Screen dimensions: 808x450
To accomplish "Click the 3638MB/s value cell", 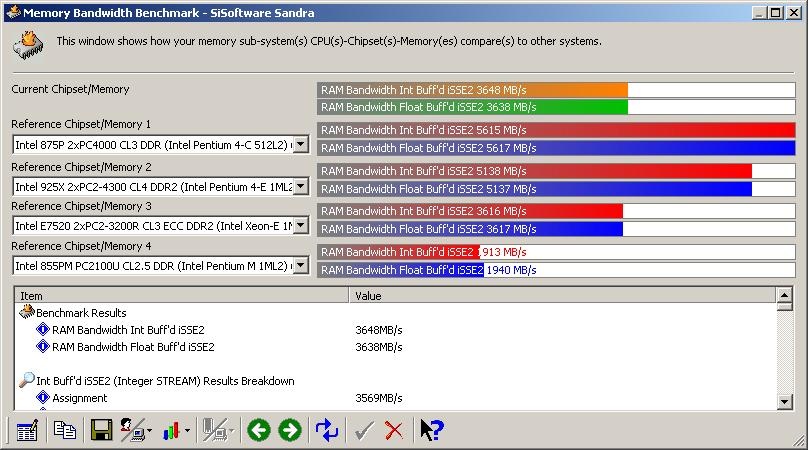I will tap(378, 347).
